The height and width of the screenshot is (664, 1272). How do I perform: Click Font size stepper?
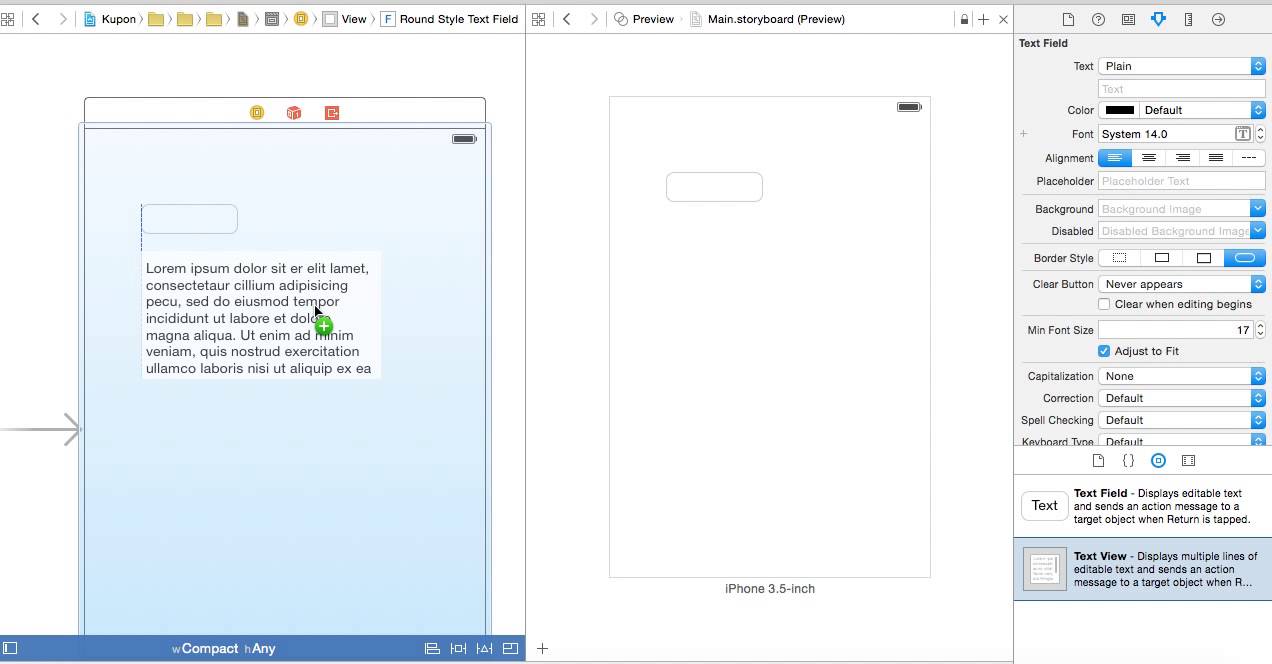1260,134
